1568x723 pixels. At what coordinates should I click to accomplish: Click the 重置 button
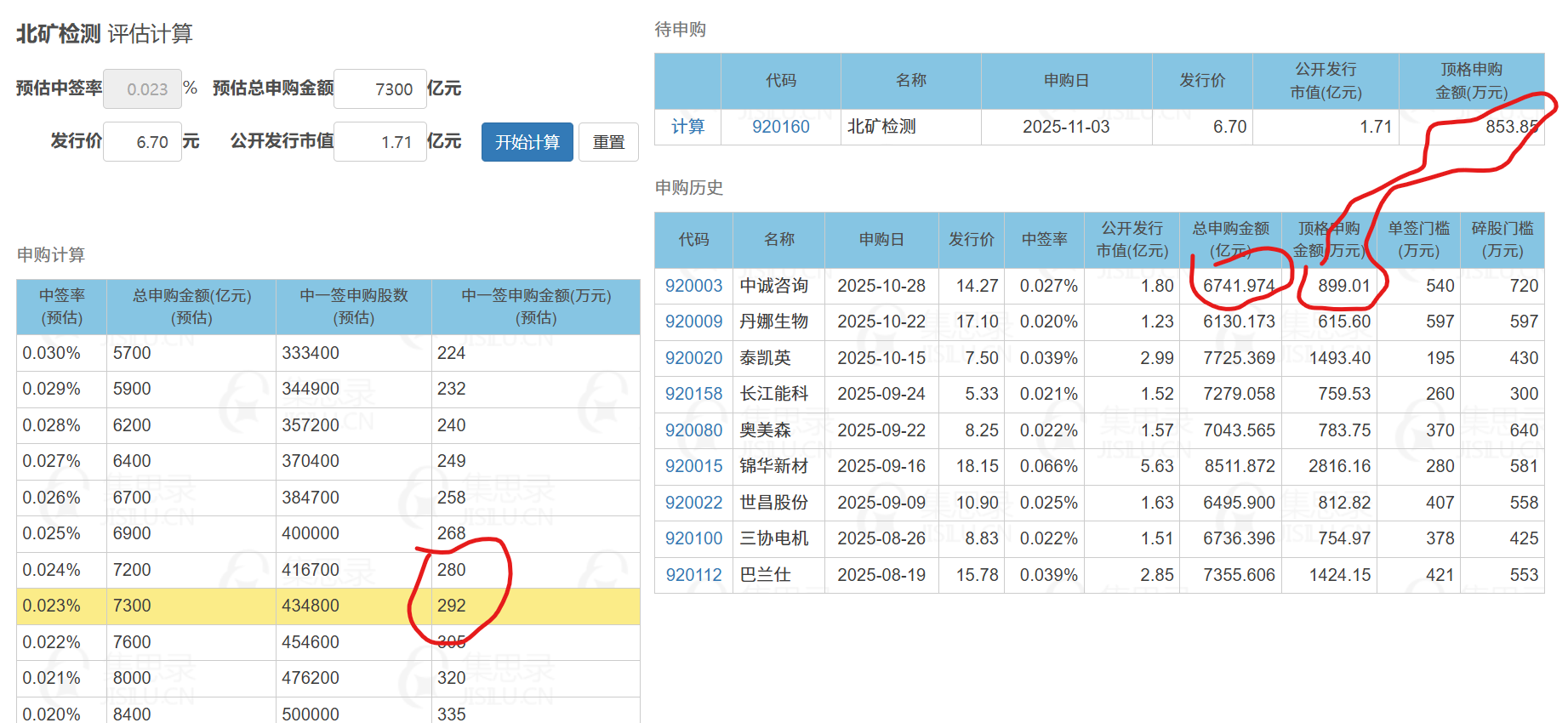(608, 142)
